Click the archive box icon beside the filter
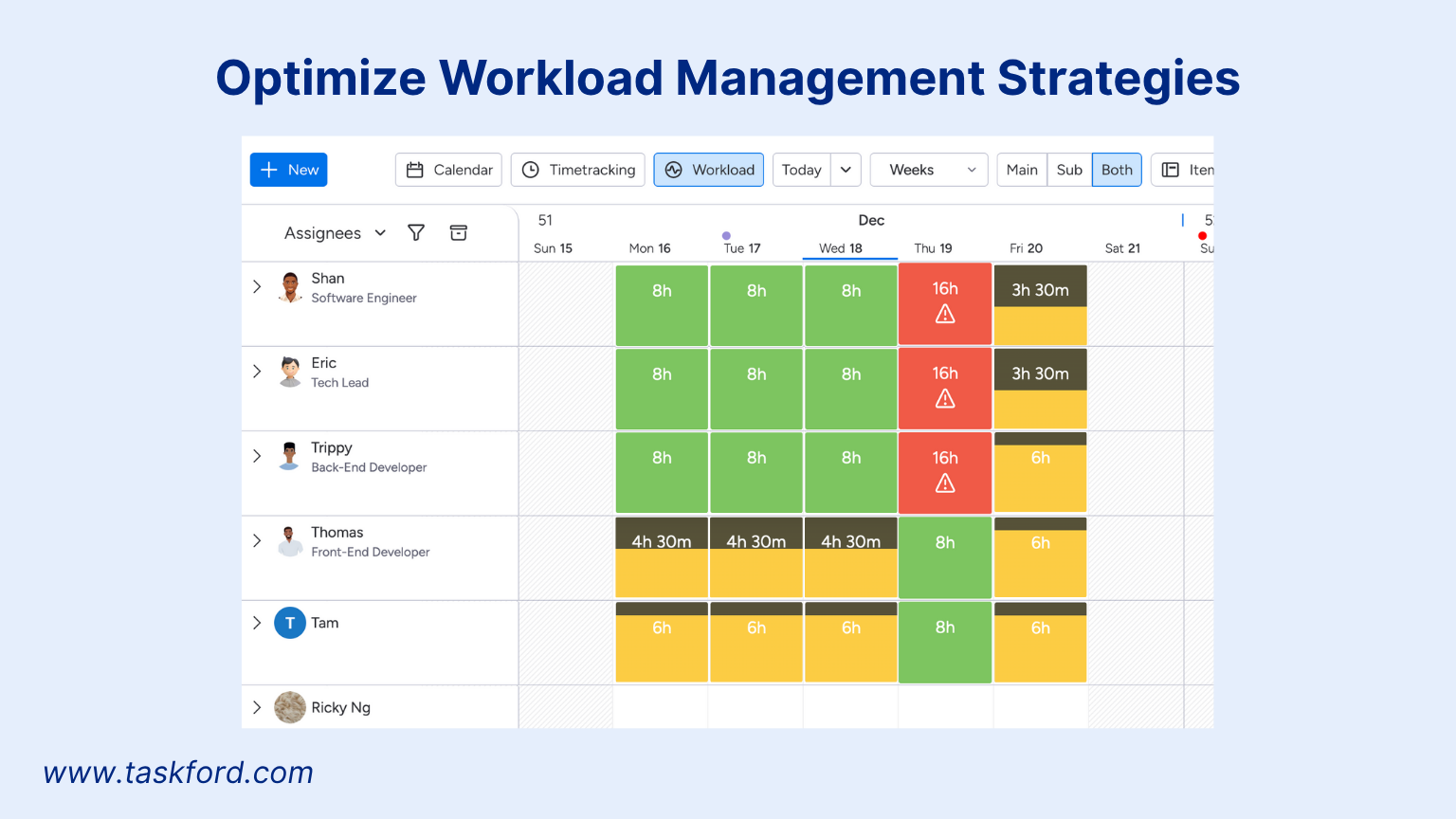Viewport: 1456px width, 819px height. 458,232
